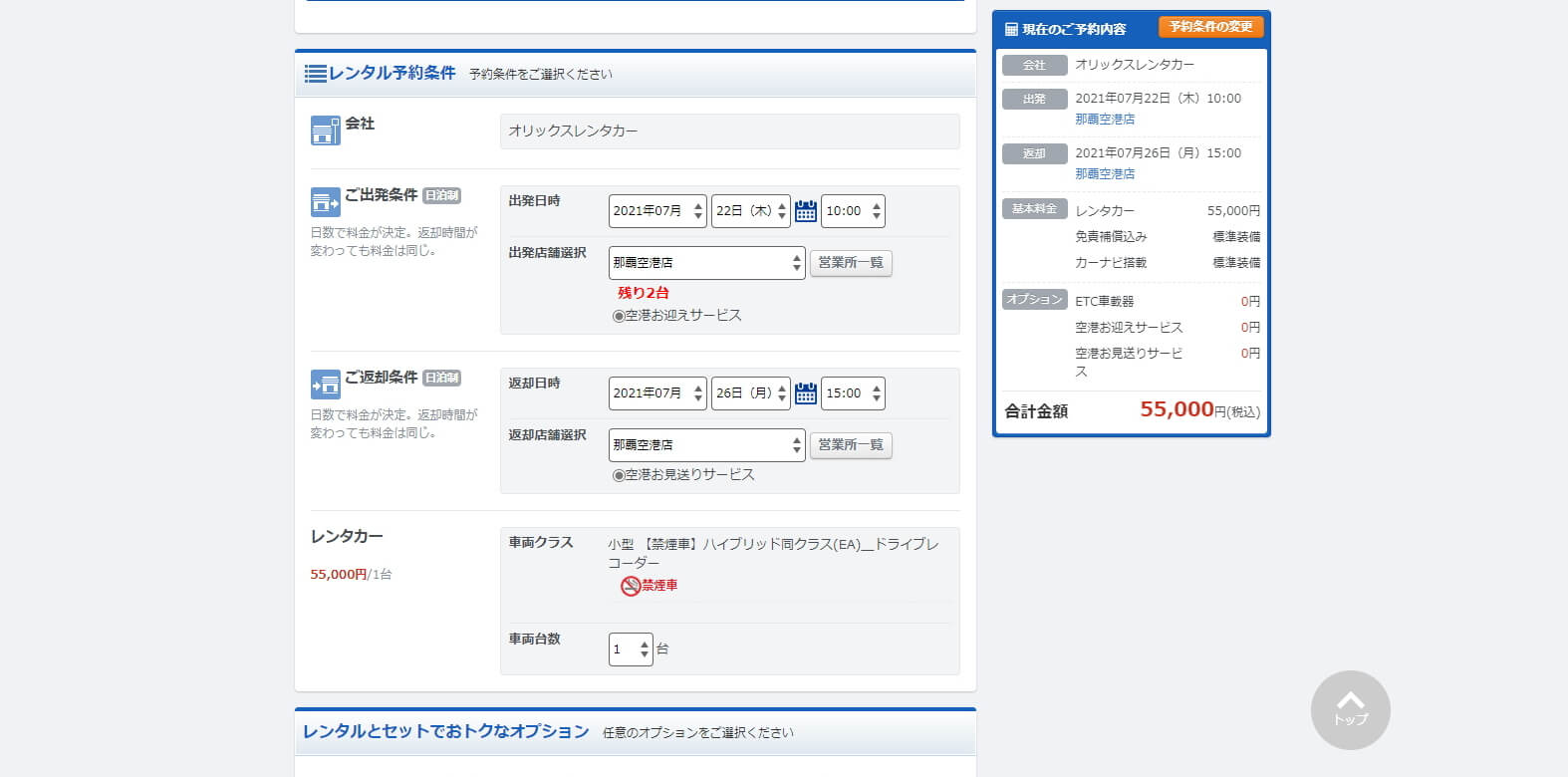Click the 会社 tag in summary panel
The image size is (1568, 777).
[1034, 66]
